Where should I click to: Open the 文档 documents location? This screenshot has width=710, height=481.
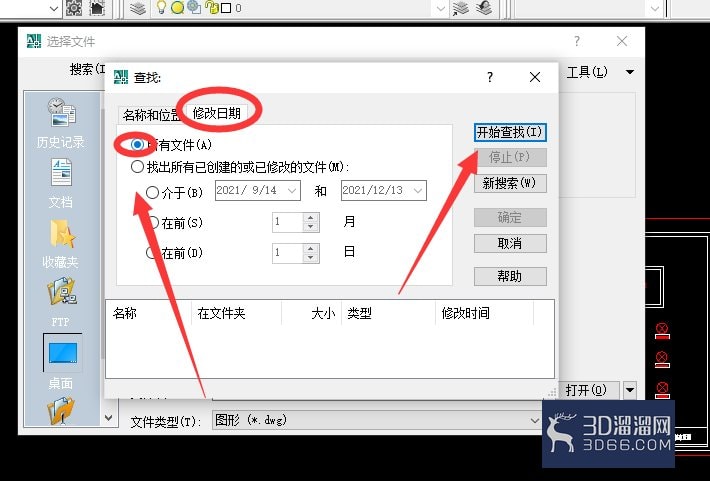click(61, 183)
